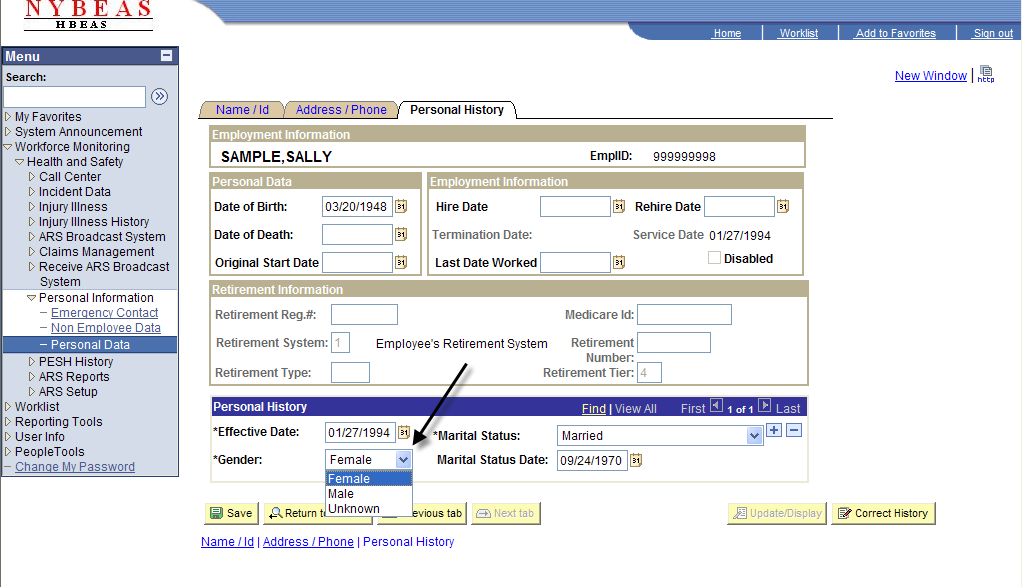Choose Male in the Gender list

coord(369,494)
